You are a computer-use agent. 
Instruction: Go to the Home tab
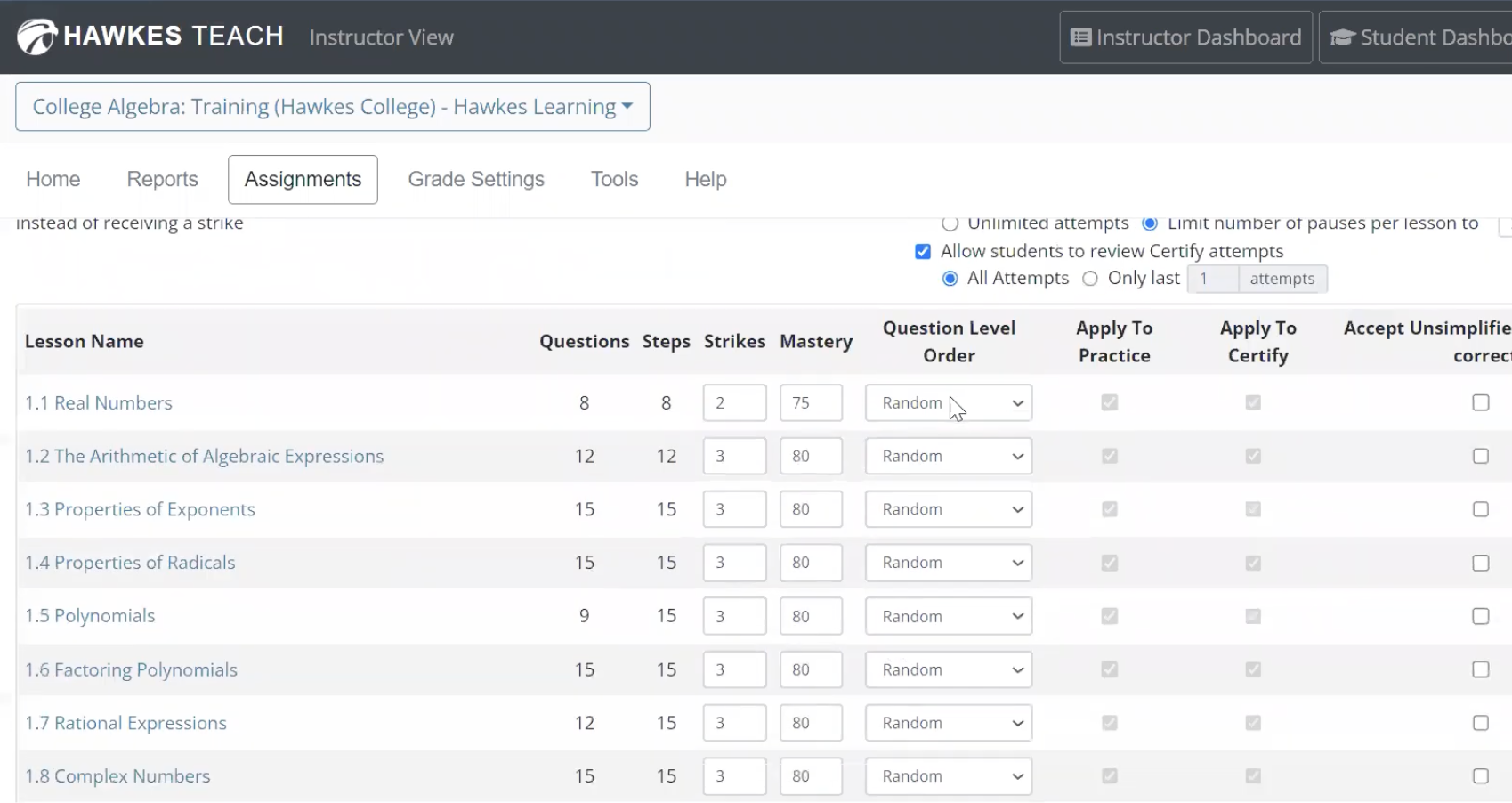coord(53,179)
